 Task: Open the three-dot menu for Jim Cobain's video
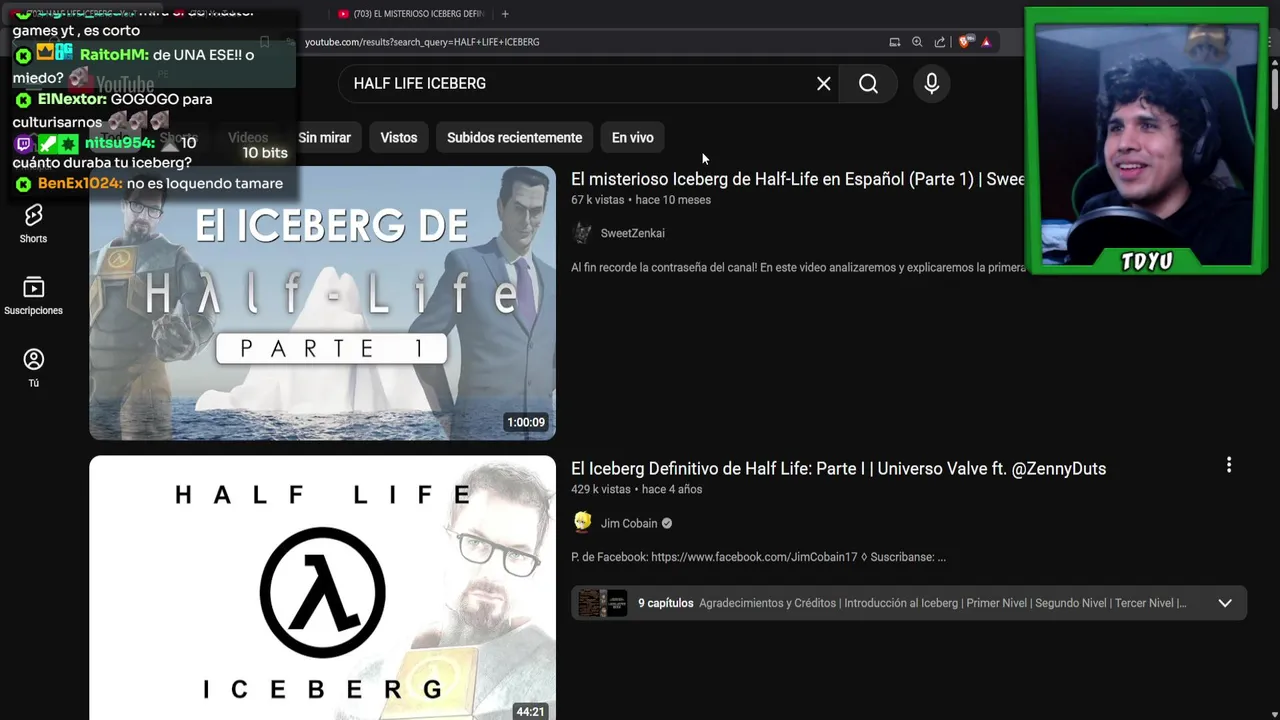coord(1229,465)
